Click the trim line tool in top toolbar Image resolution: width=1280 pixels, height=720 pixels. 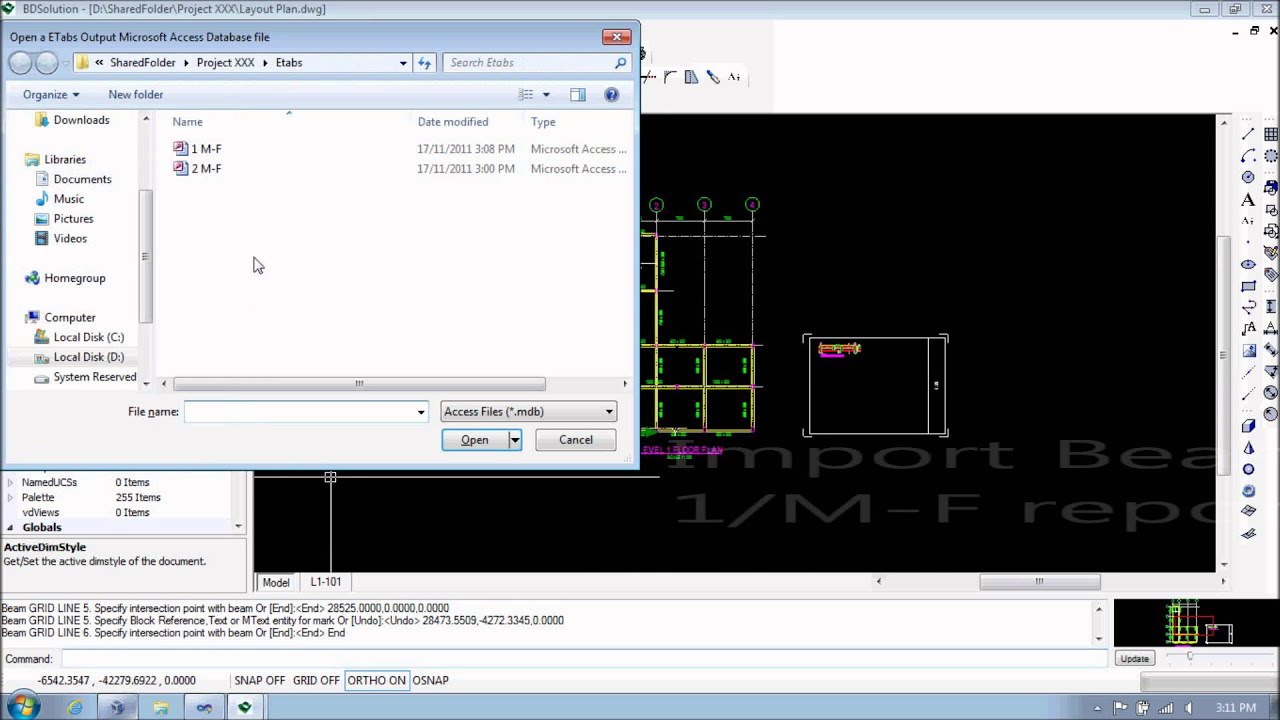click(649, 77)
